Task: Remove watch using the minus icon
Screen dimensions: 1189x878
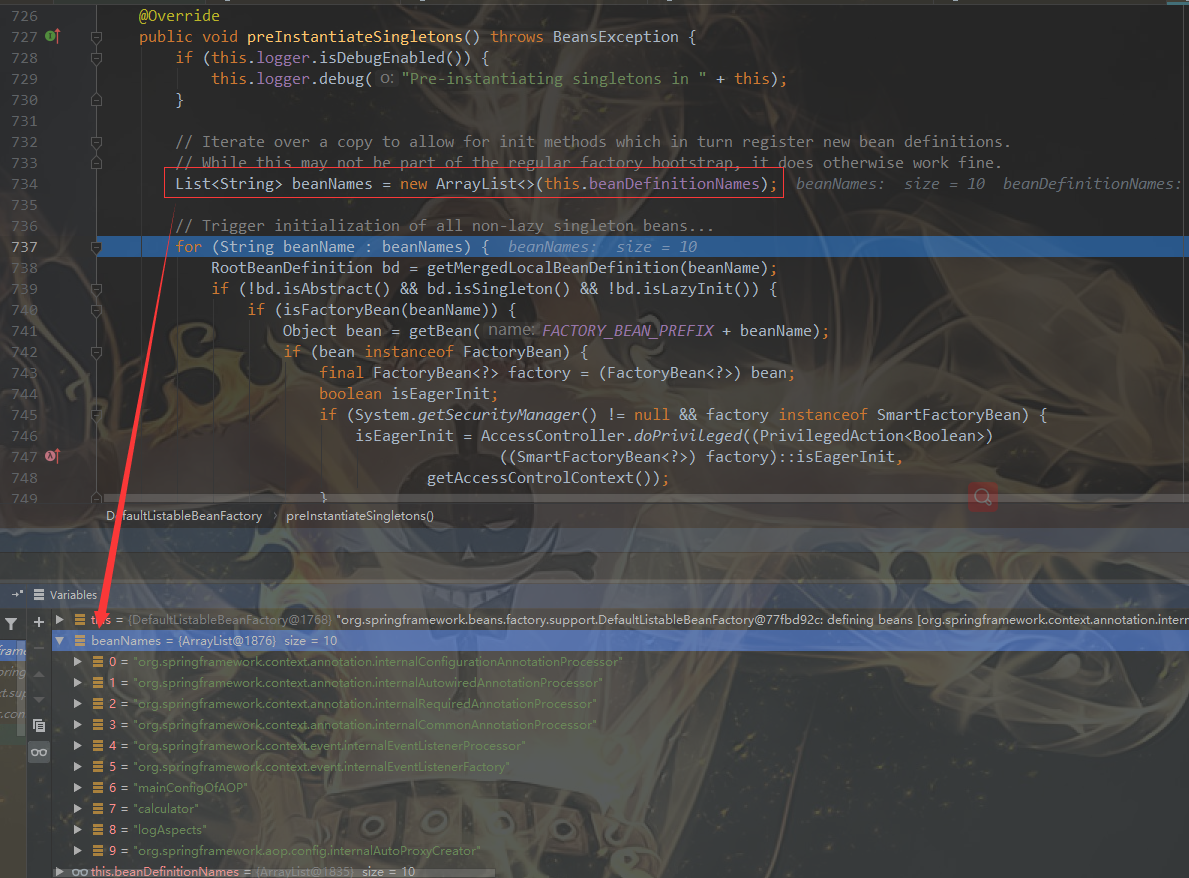Action: [x=39, y=648]
